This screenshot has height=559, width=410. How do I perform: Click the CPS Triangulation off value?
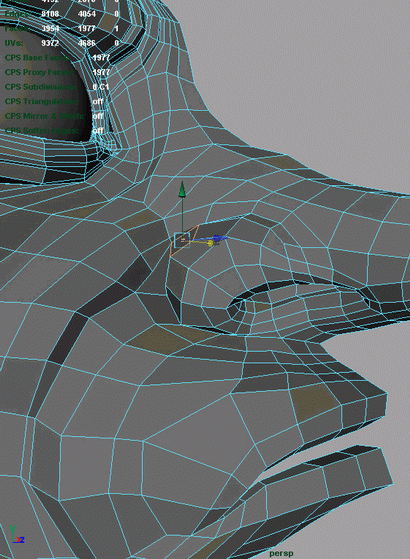pos(98,102)
